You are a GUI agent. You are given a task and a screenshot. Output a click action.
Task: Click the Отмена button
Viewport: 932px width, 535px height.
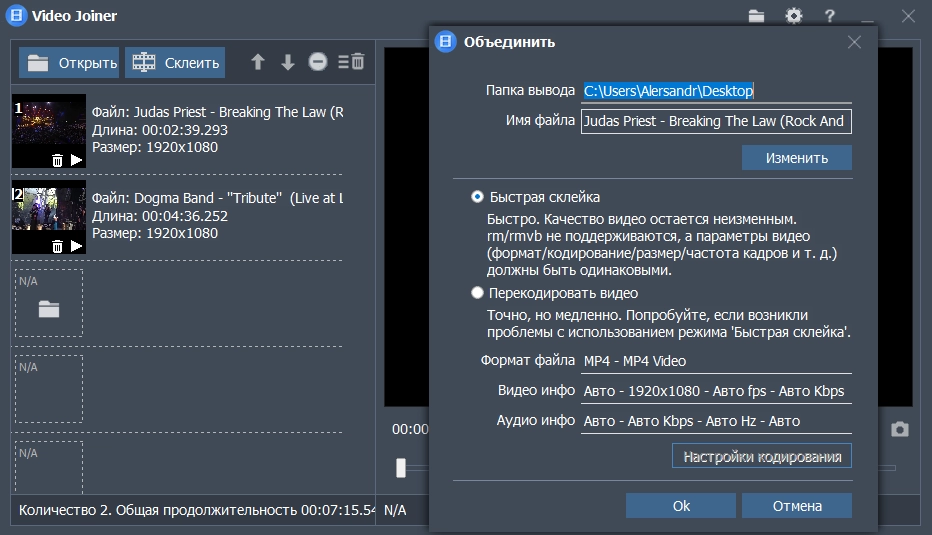coord(796,506)
